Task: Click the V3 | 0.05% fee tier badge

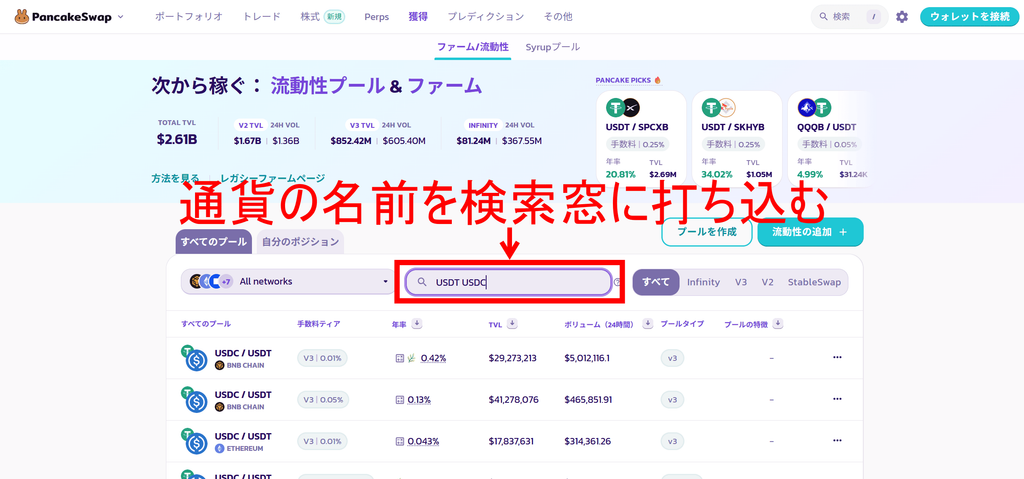Action: coord(323,399)
